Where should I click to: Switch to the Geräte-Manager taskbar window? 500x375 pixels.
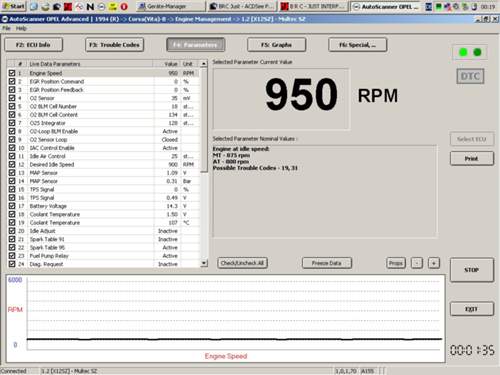[171, 6]
